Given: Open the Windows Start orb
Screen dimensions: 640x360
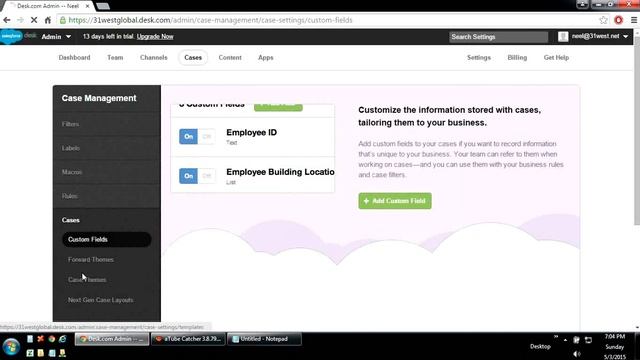Looking at the screenshot, I should [11, 347].
